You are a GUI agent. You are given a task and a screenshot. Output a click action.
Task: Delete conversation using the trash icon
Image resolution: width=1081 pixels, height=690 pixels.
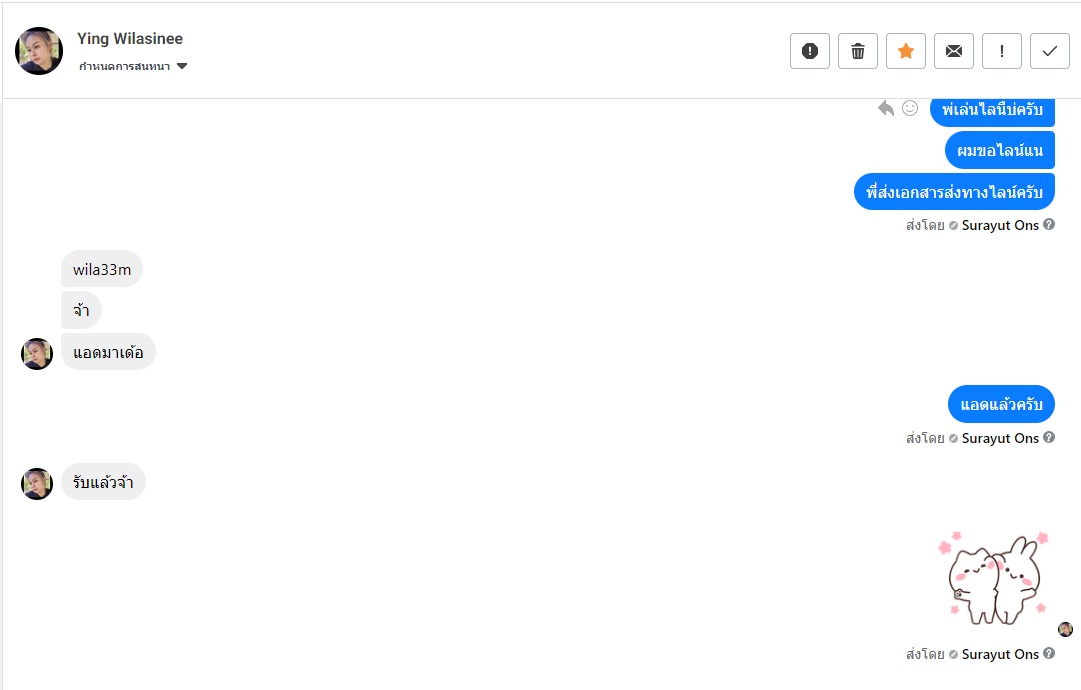858,51
